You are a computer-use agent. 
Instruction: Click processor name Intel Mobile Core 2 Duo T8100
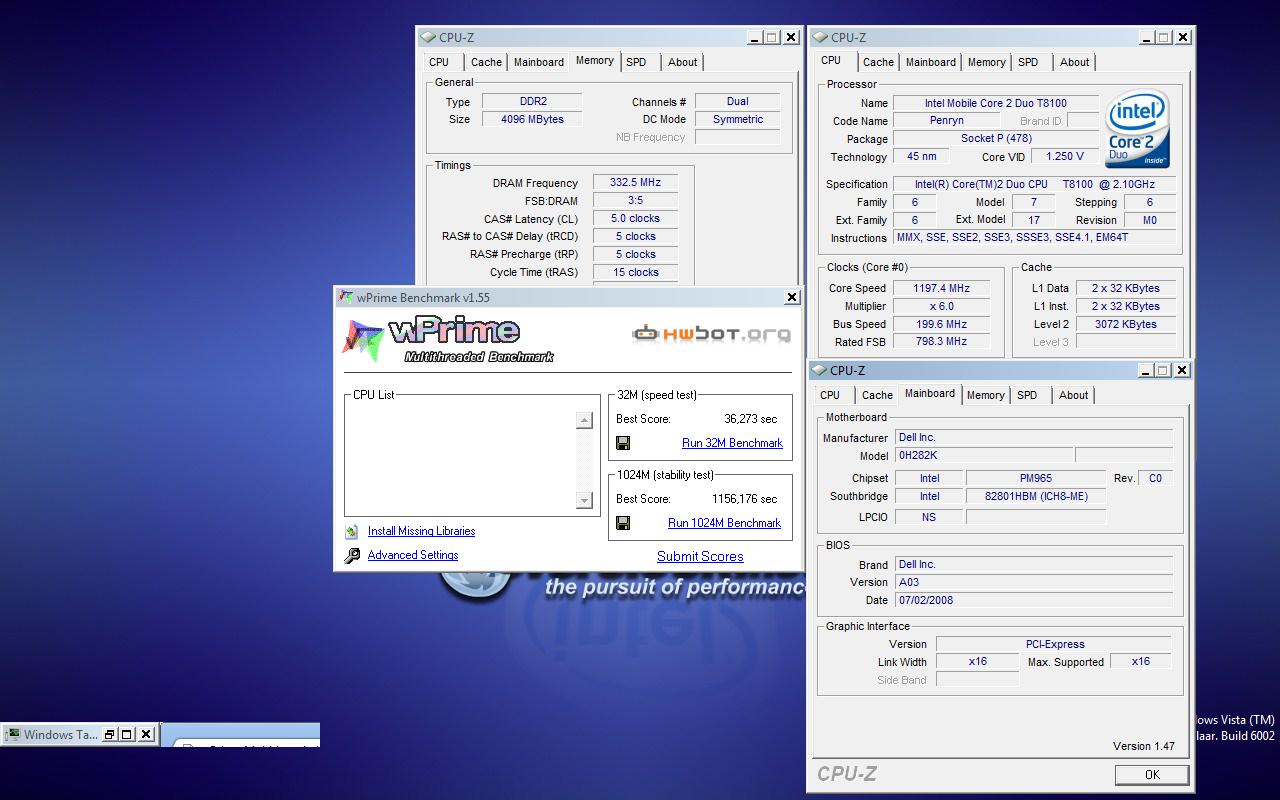[x=995, y=103]
